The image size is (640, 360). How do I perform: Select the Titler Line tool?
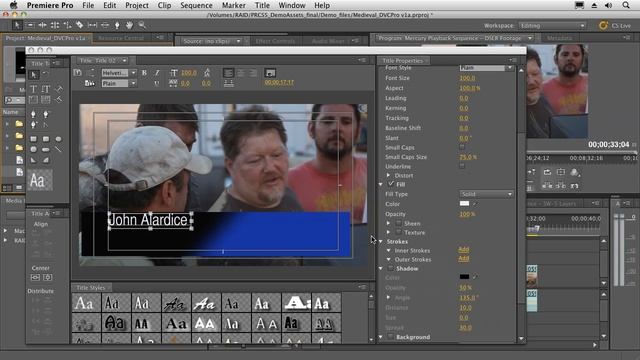click(x=58, y=149)
